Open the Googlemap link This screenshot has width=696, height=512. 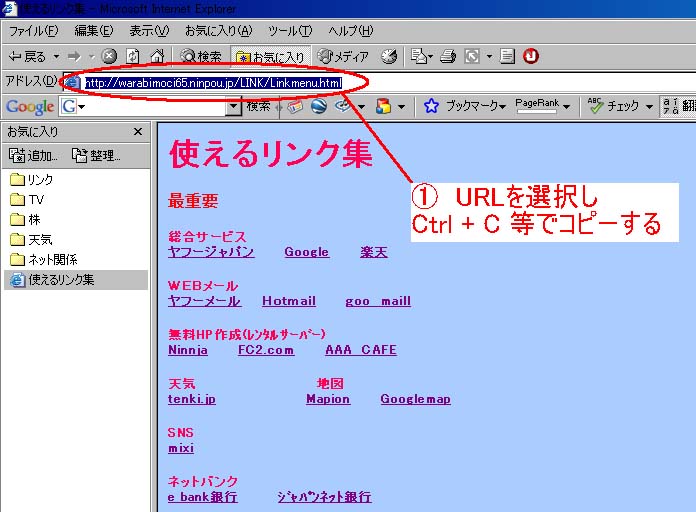click(x=415, y=399)
